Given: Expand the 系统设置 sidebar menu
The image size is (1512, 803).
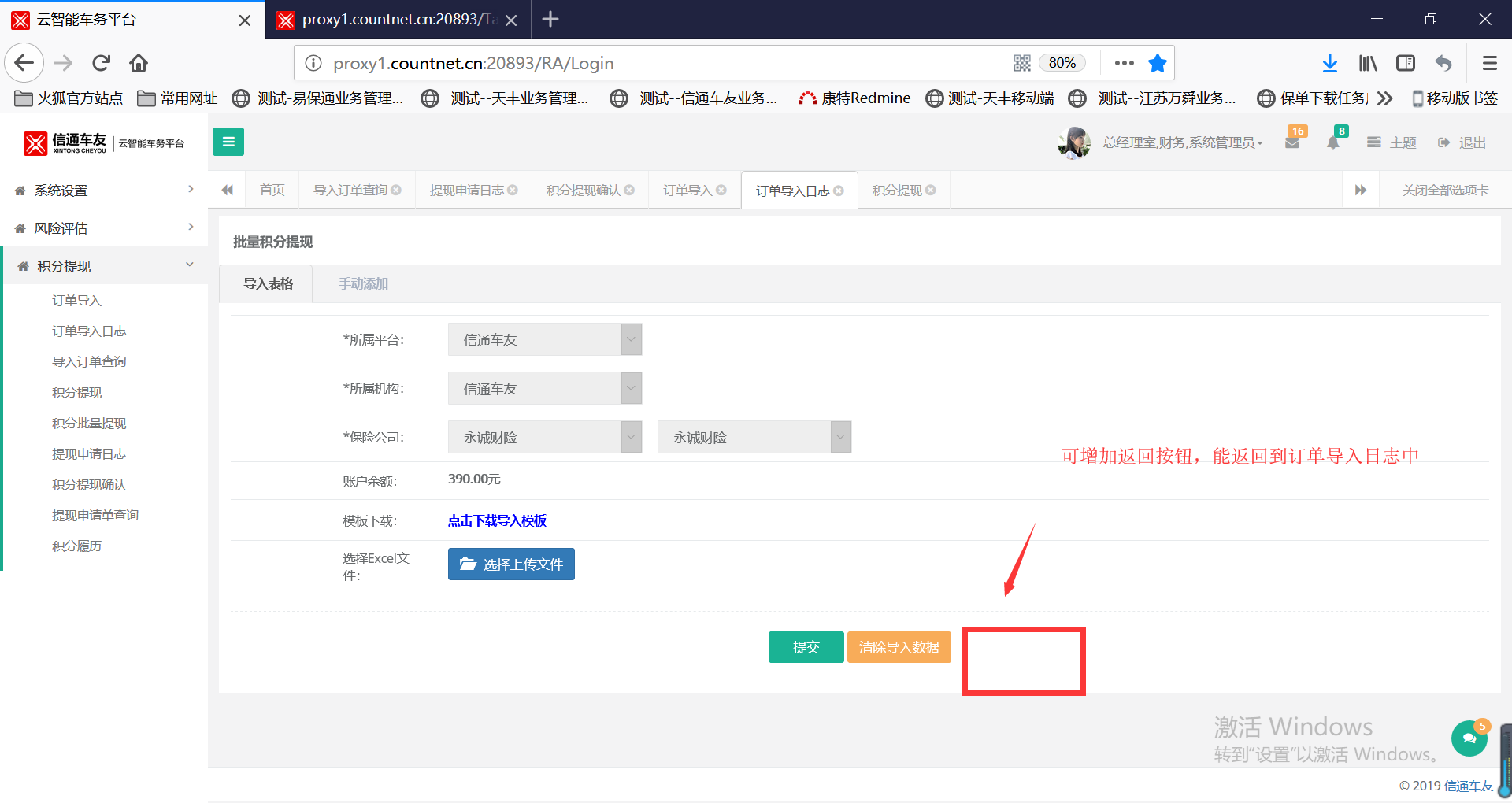Looking at the screenshot, I should tap(104, 190).
